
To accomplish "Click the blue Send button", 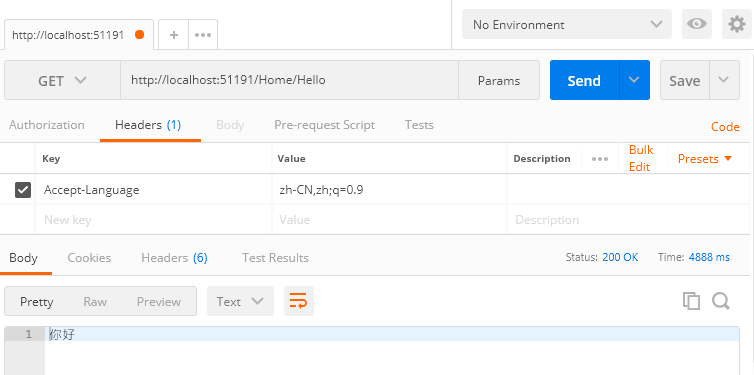I will tap(584, 80).
